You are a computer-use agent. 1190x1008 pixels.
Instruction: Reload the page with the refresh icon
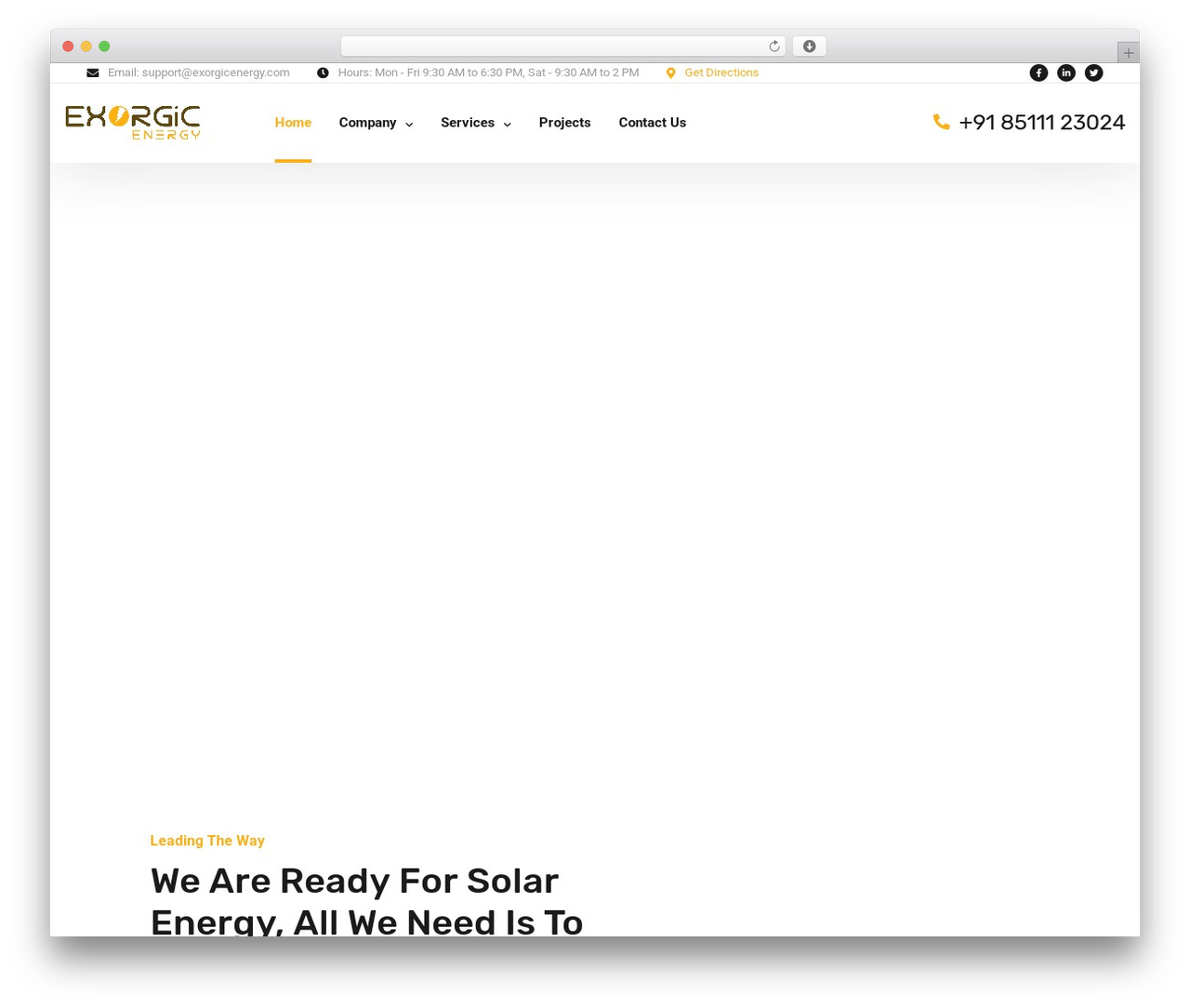[x=774, y=46]
